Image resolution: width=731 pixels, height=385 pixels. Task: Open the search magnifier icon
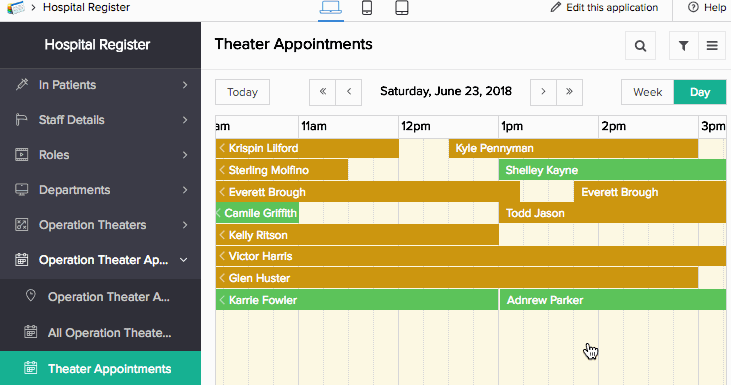click(640, 46)
